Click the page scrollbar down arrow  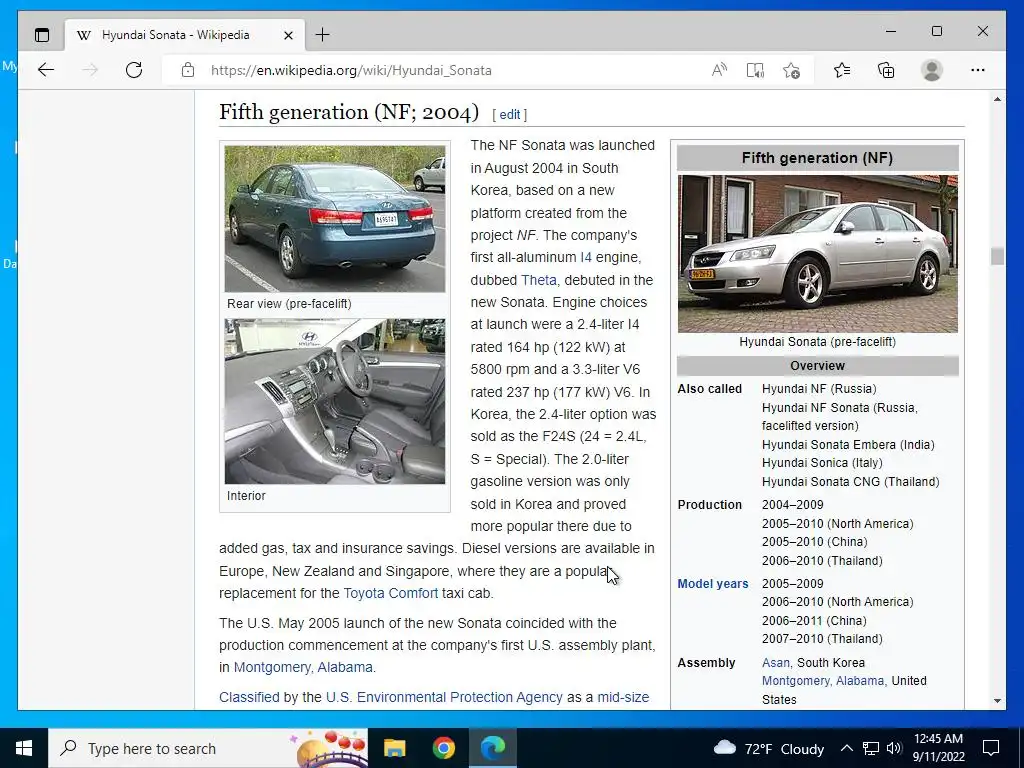pyautogui.click(x=997, y=701)
